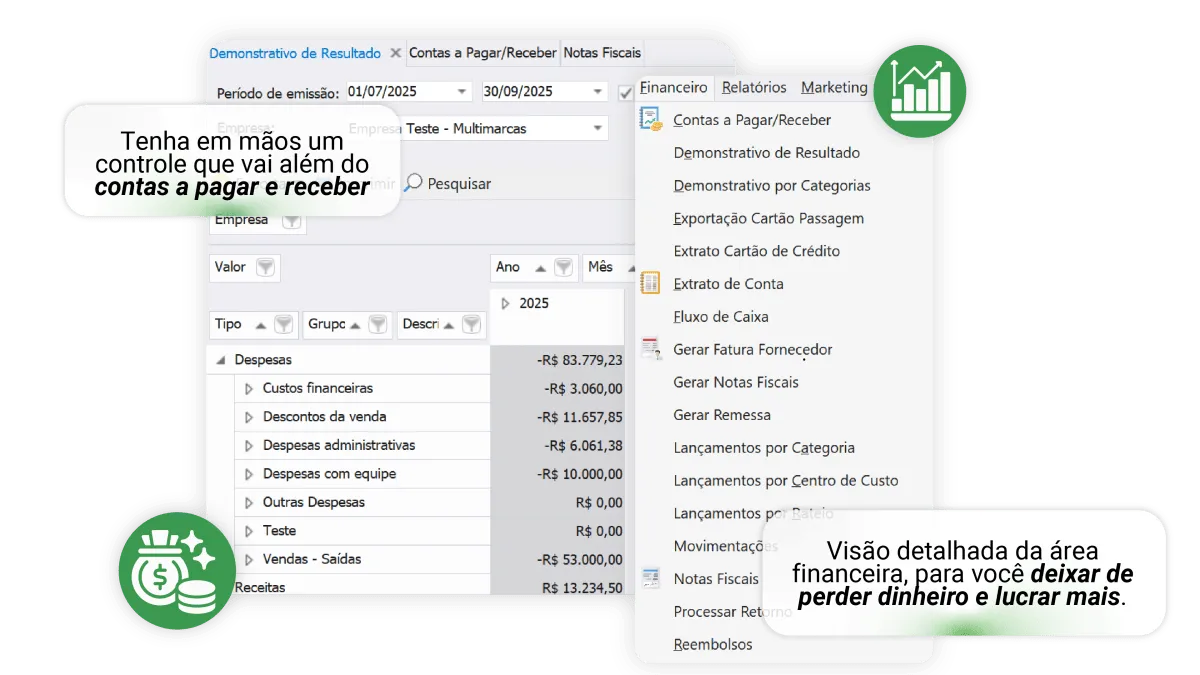Click the Notas Fiscais menu icon

651,578
